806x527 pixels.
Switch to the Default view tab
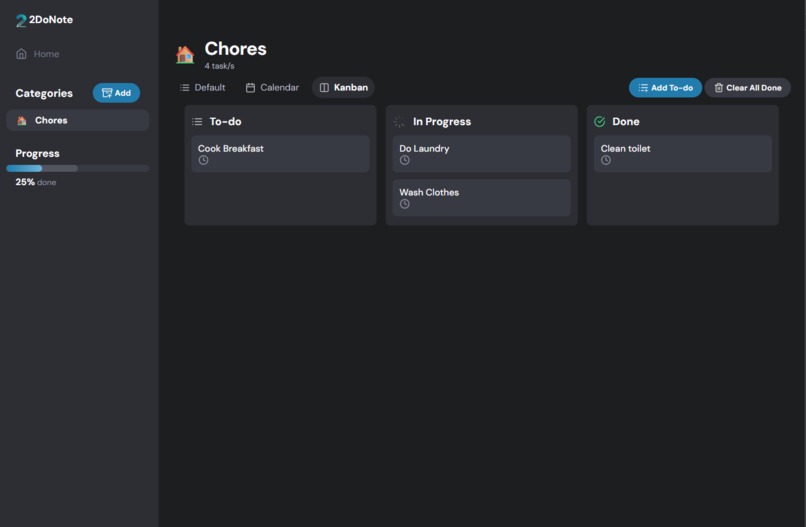(x=203, y=88)
